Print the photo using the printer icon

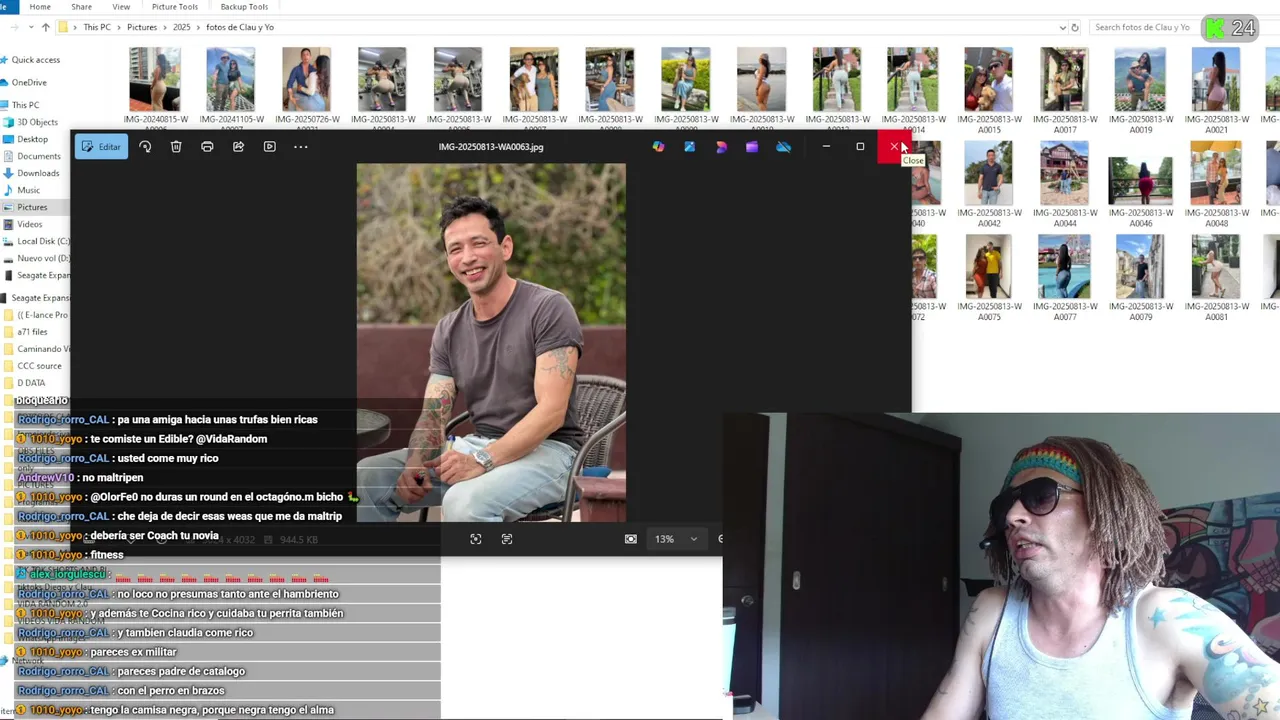coord(207,147)
